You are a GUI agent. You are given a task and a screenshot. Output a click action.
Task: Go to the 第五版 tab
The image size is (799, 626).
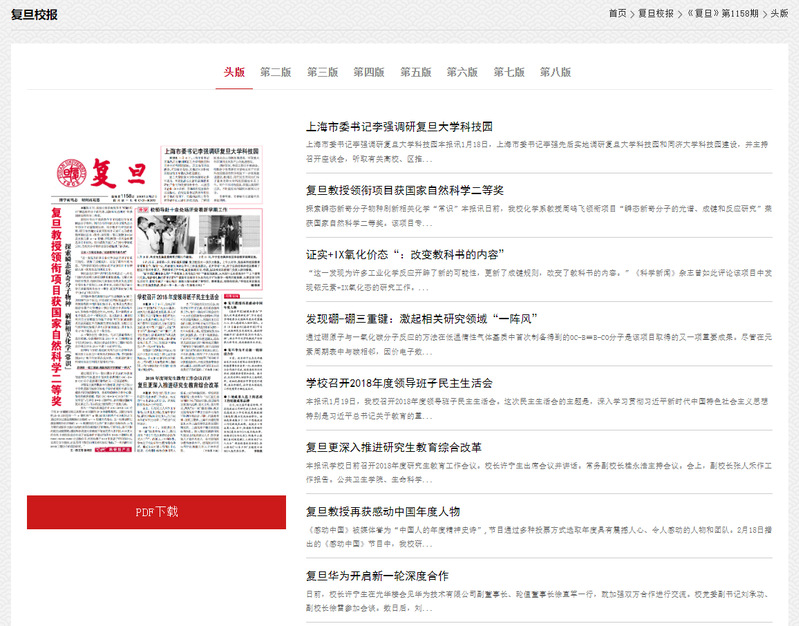coord(415,72)
